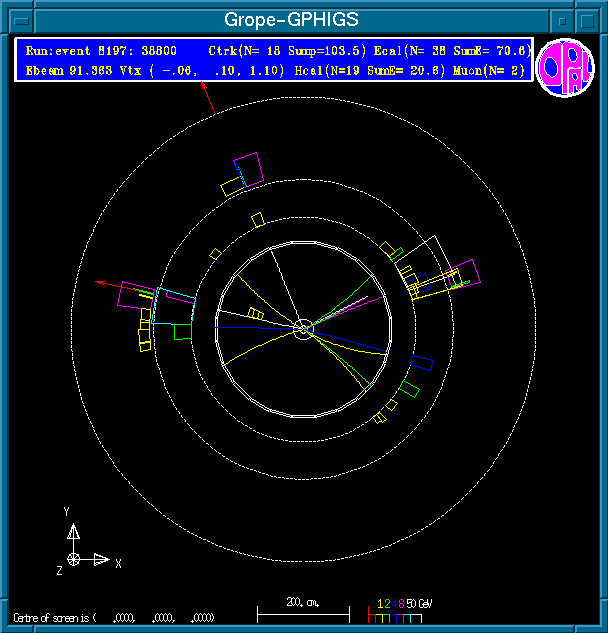Click the Centre of screen coordinates text
The width and height of the screenshot is (608, 633).
coord(113,617)
